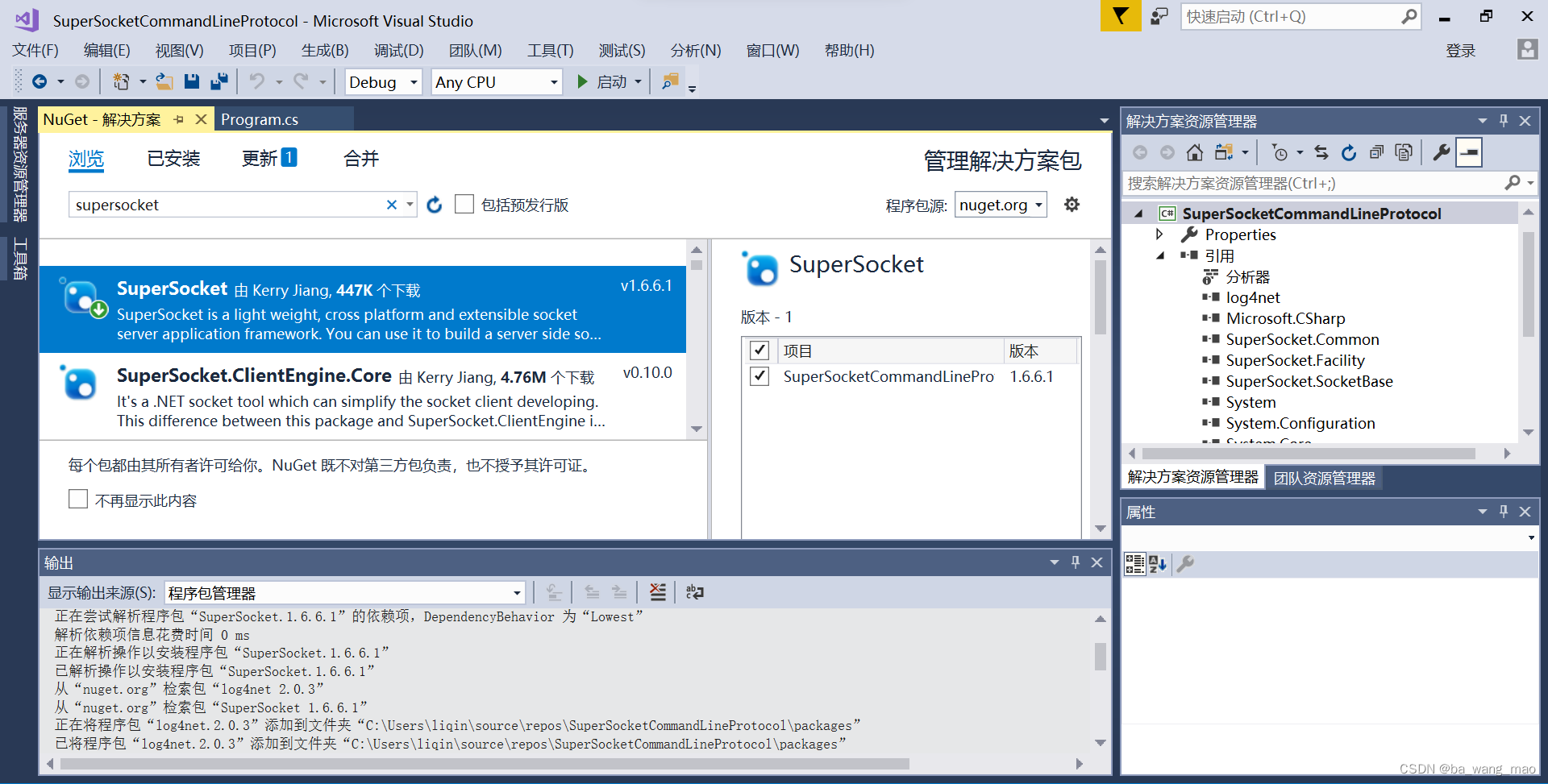Collapse the 引用 references node

(x=1159, y=255)
